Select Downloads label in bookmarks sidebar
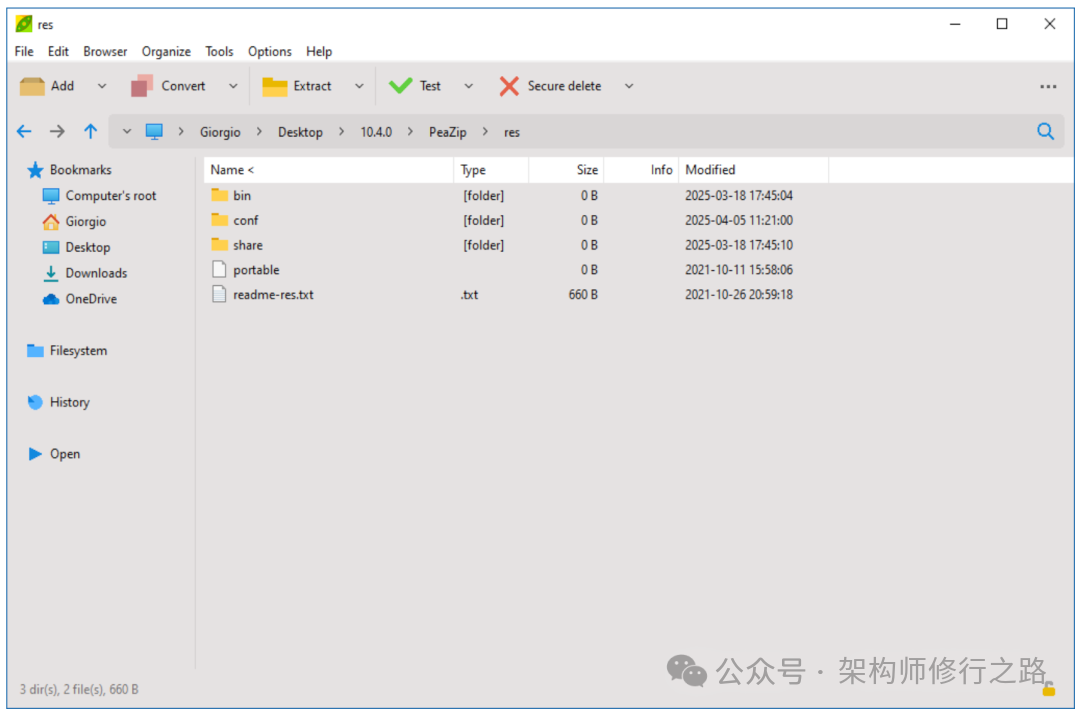The image size is (1080, 714). pos(96,273)
